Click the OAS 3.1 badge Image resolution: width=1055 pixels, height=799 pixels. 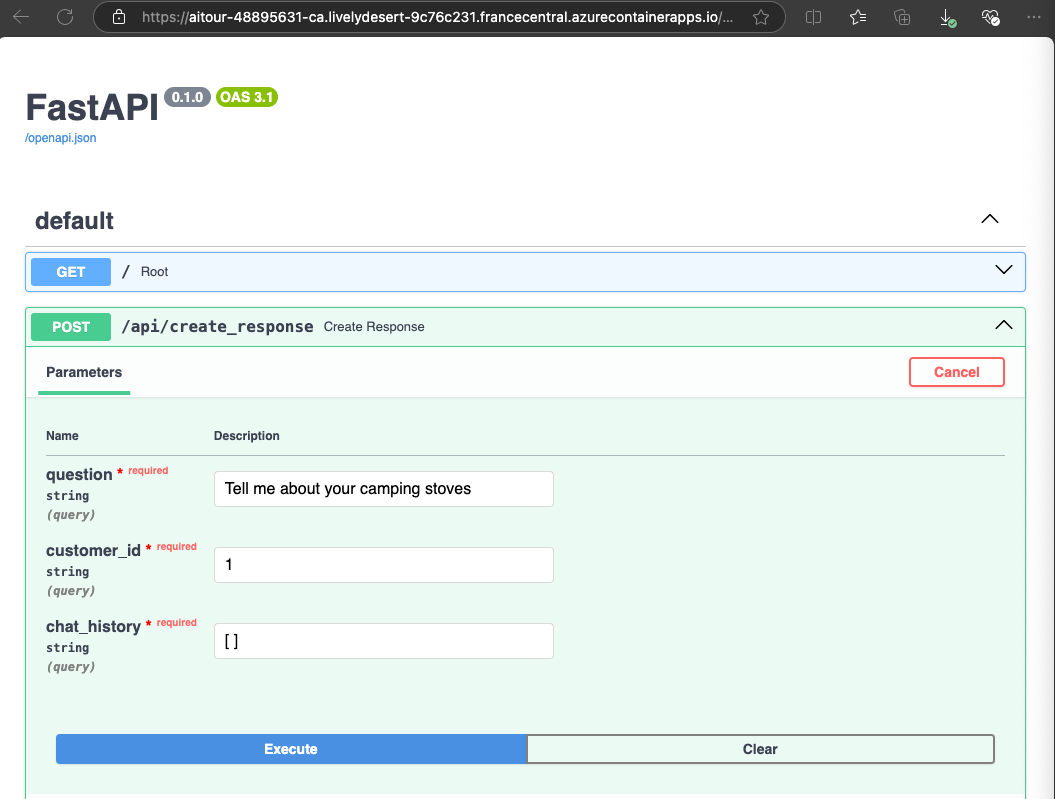click(x=247, y=98)
